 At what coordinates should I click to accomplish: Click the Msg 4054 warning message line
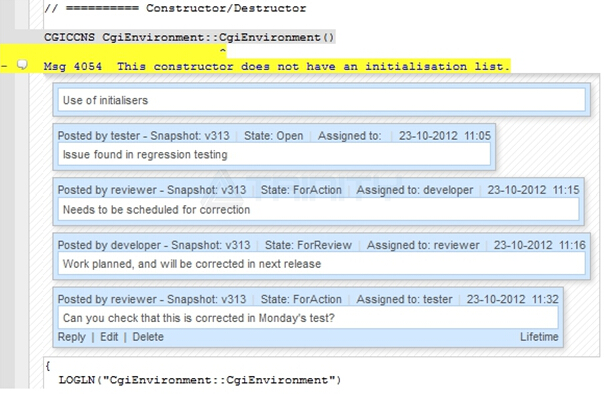coord(277,66)
